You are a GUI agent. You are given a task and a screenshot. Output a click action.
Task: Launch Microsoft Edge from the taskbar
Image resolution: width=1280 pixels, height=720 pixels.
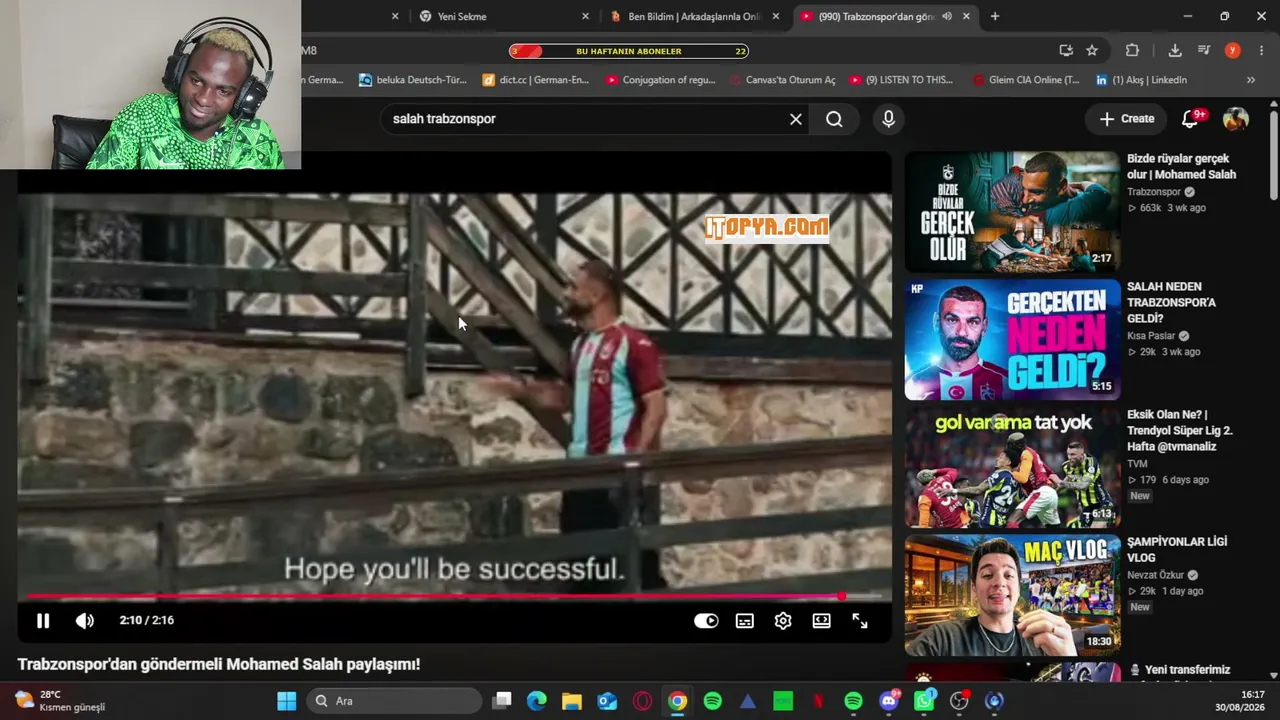(537, 701)
